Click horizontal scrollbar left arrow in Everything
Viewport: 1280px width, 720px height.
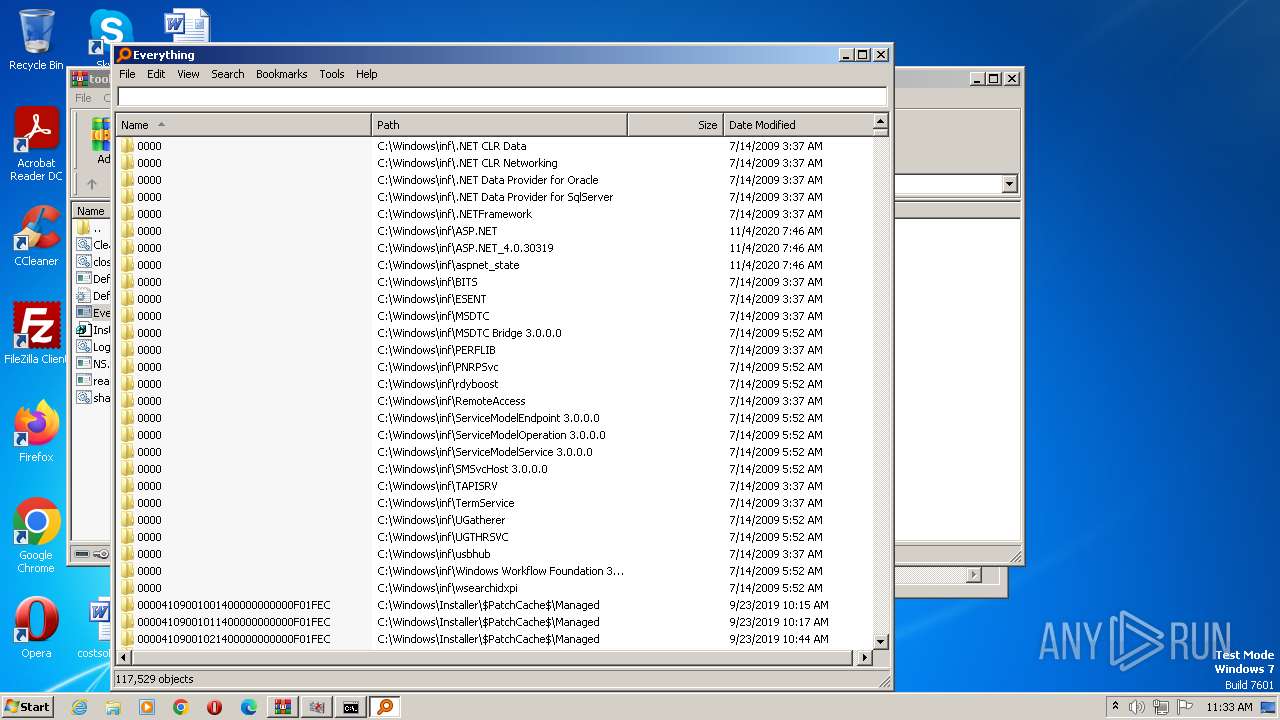pos(125,658)
